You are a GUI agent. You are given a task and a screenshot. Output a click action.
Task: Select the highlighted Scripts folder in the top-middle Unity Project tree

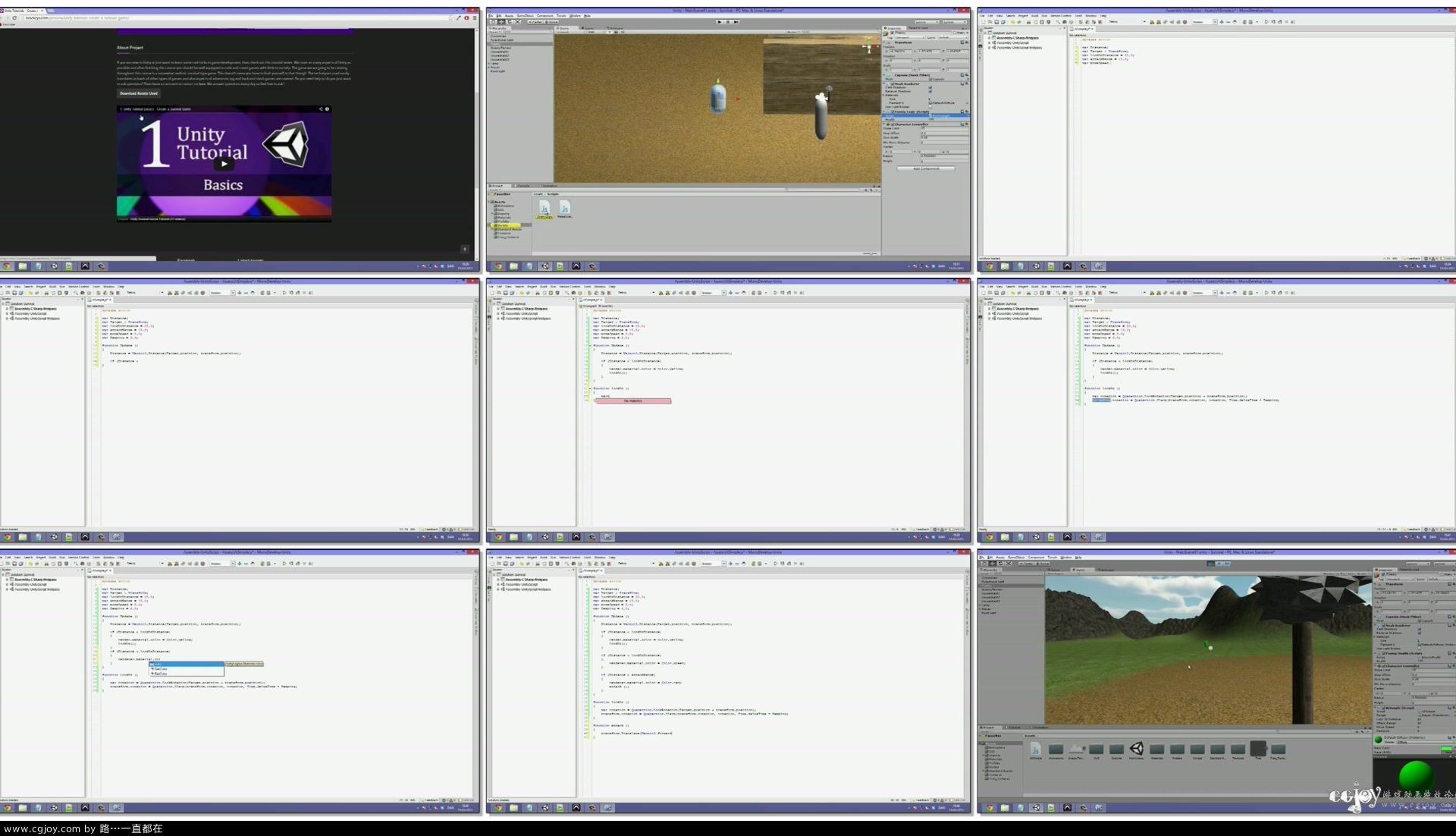(x=506, y=225)
